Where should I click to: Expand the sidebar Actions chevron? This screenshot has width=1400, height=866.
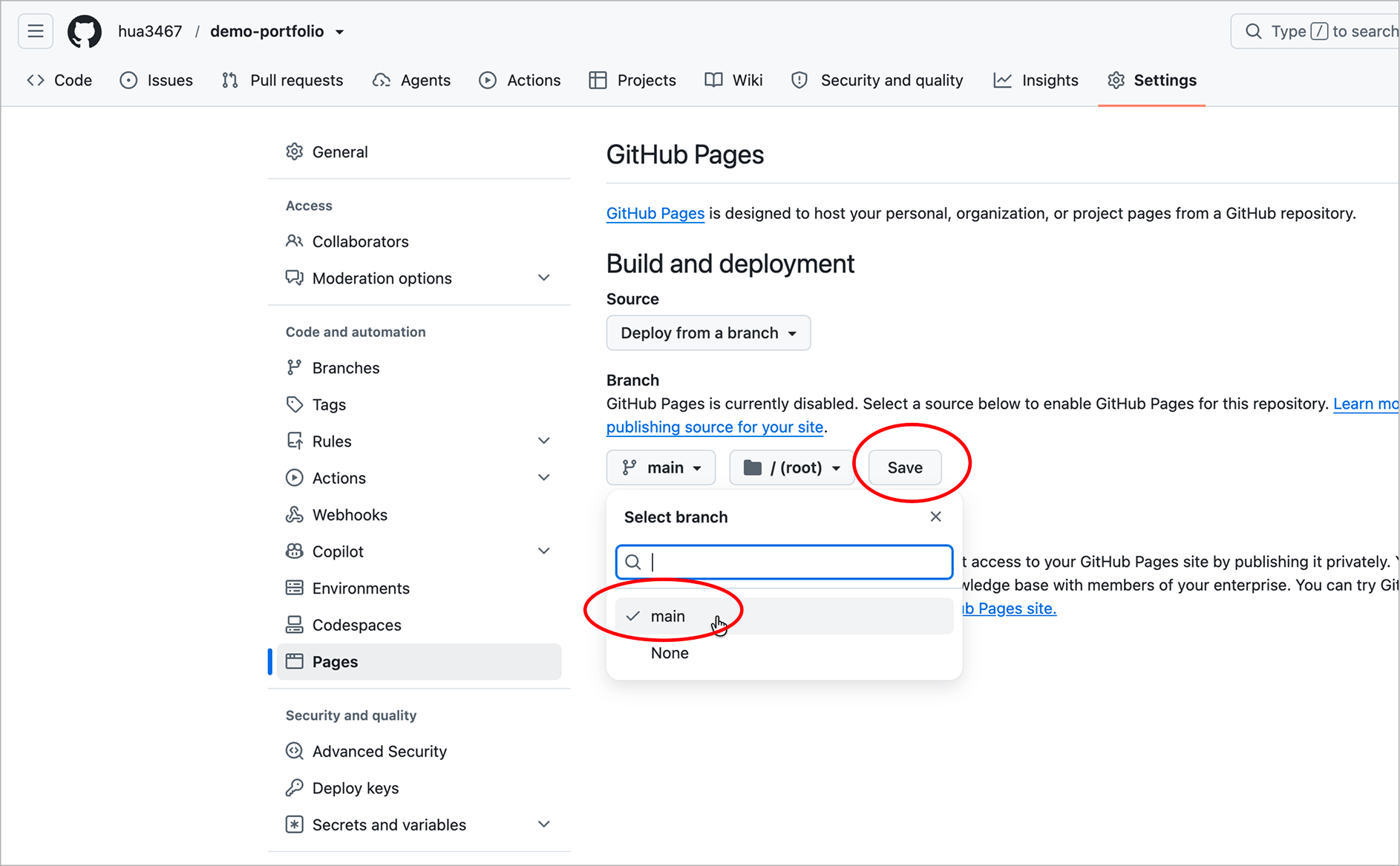click(x=544, y=477)
